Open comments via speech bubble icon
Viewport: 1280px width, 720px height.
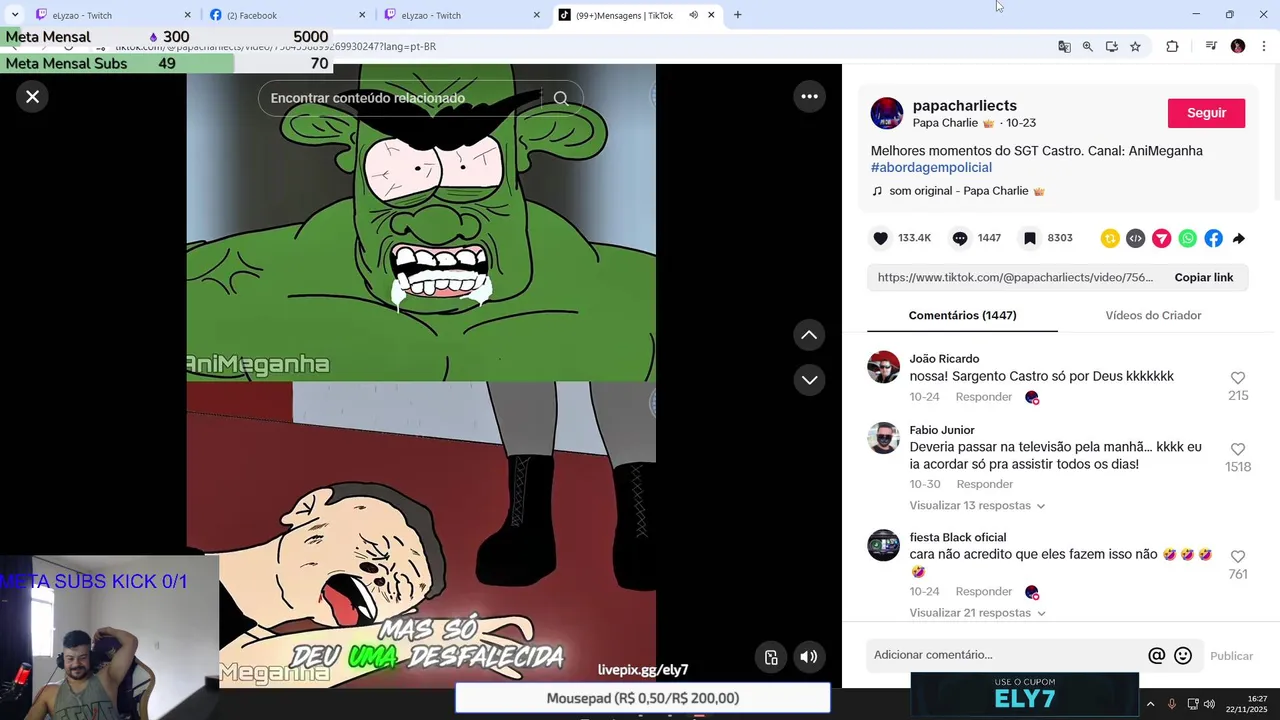(959, 238)
